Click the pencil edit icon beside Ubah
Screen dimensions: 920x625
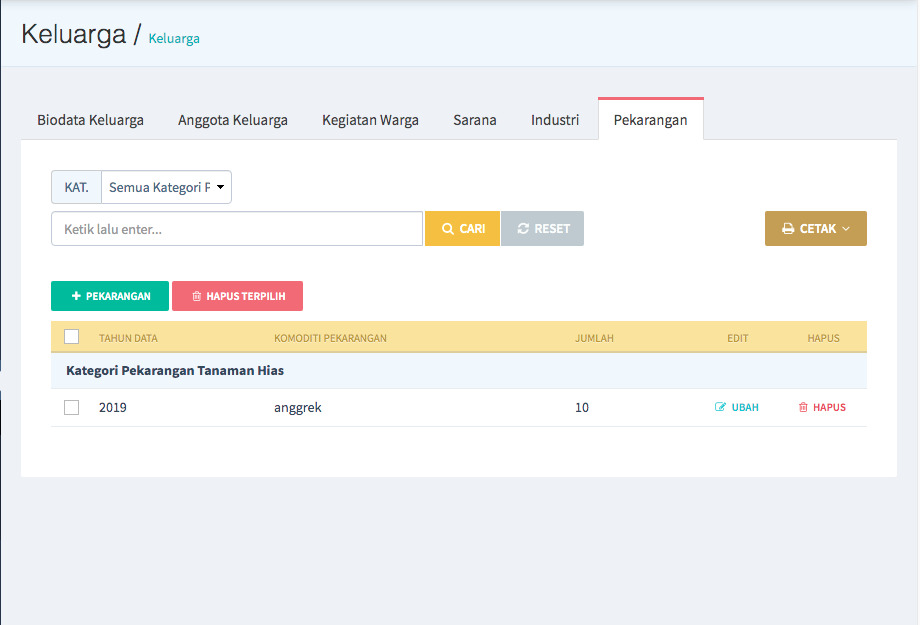(x=720, y=408)
